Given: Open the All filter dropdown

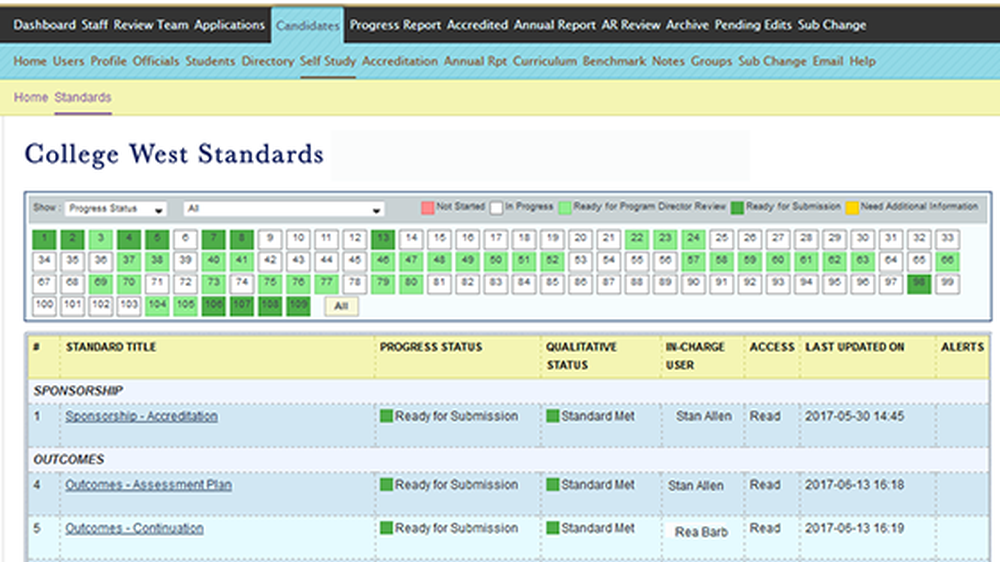Looking at the screenshot, I should tap(284, 209).
